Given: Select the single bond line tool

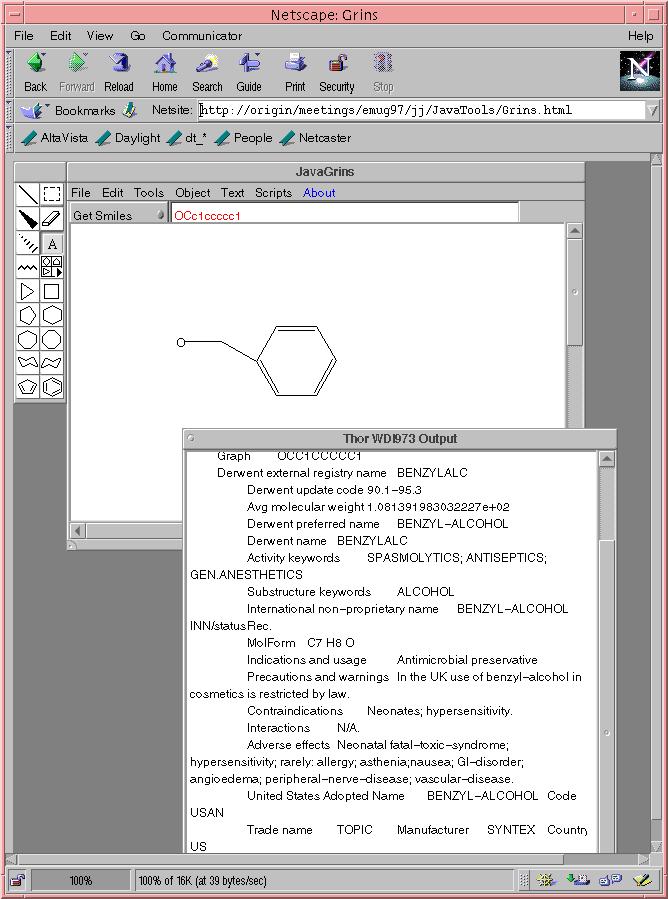Looking at the screenshot, I should 28,194.
